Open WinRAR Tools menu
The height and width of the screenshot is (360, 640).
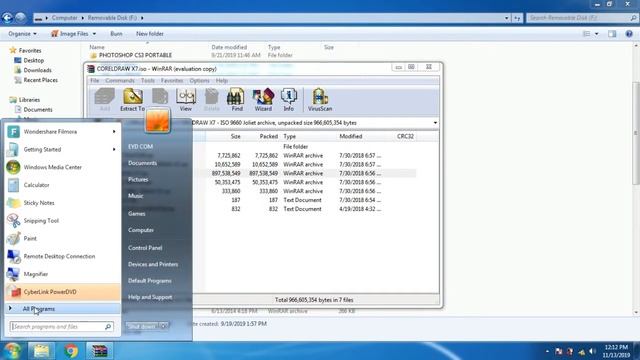click(x=148, y=81)
